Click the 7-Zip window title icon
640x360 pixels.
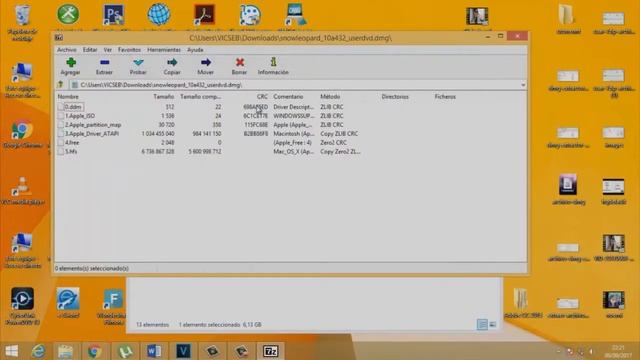point(59,38)
